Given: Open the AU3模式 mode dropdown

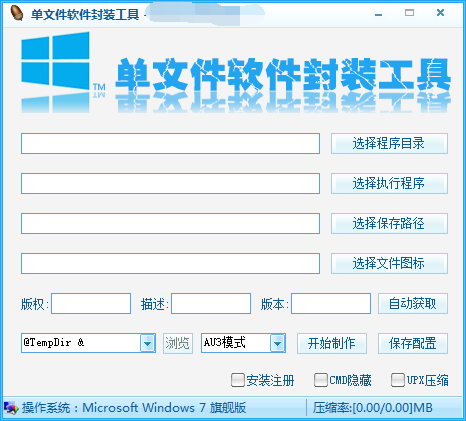Looking at the screenshot, I should [x=277, y=343].
